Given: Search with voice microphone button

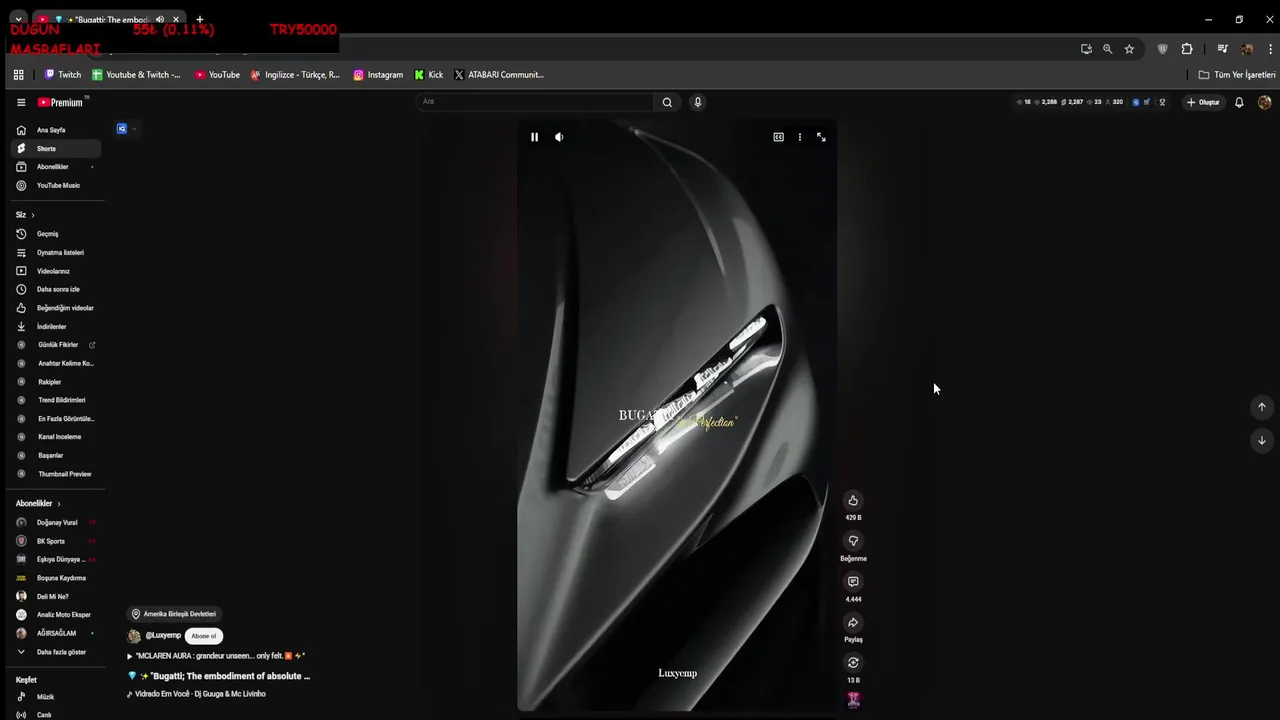Looking at the screenshot, I should point(698,102).
